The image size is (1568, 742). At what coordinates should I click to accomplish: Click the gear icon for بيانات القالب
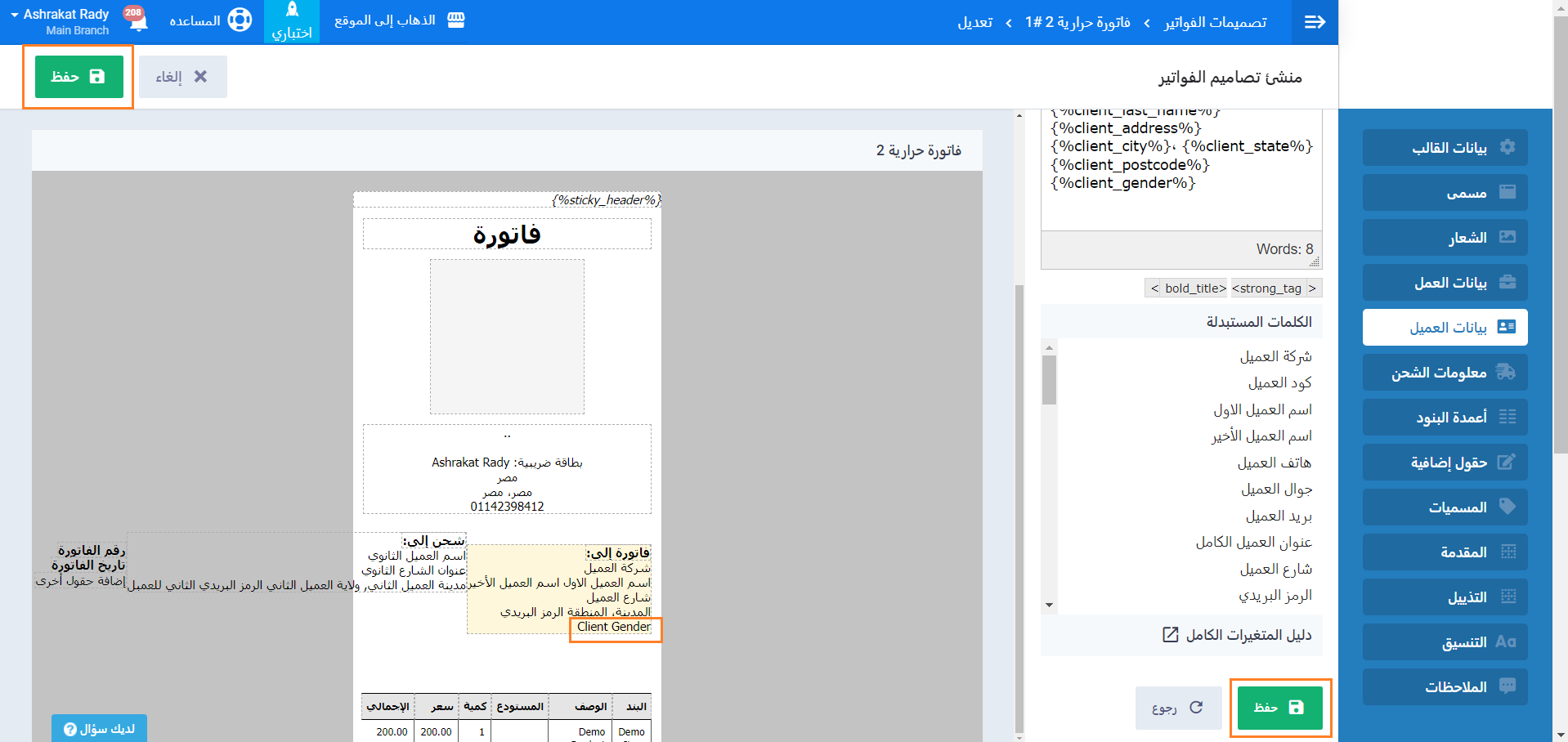(1507, 147)
